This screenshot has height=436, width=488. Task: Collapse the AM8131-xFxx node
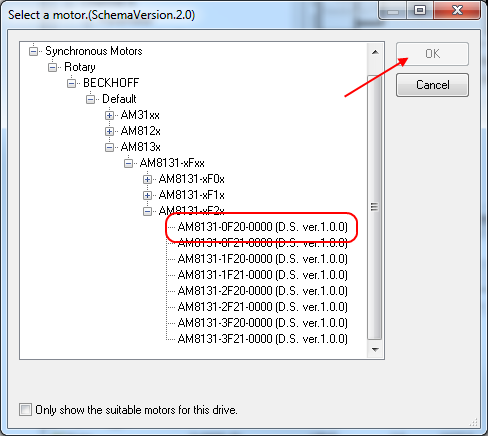tap(128, 163)
